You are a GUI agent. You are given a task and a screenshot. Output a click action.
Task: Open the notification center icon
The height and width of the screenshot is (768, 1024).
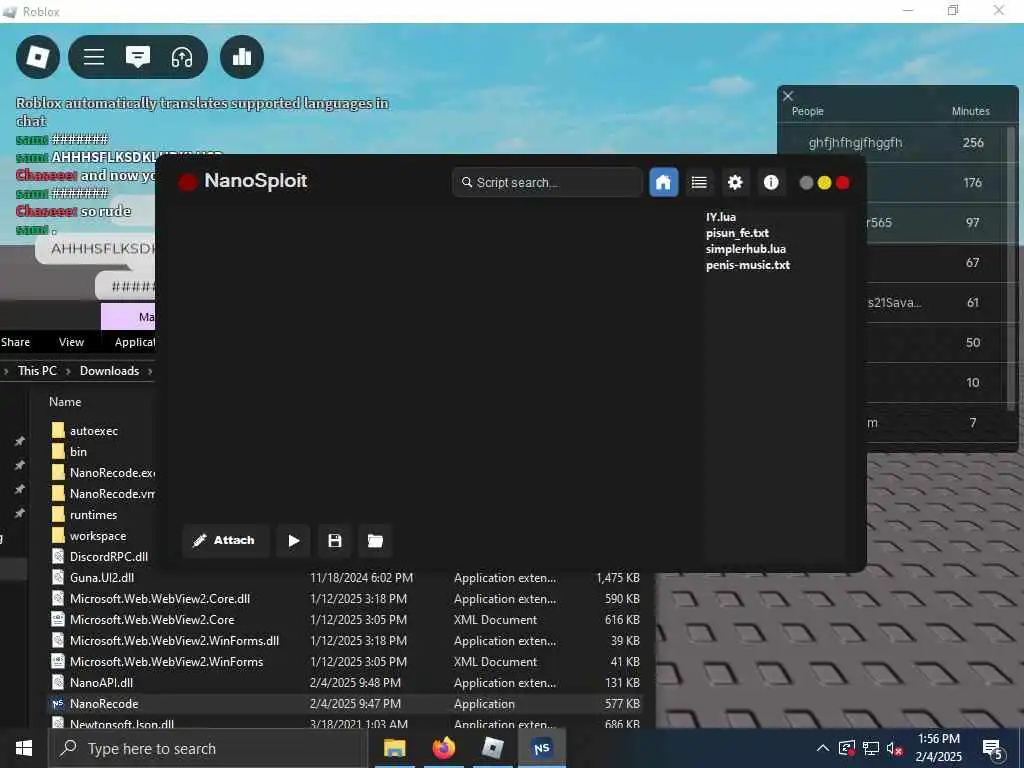993,748
